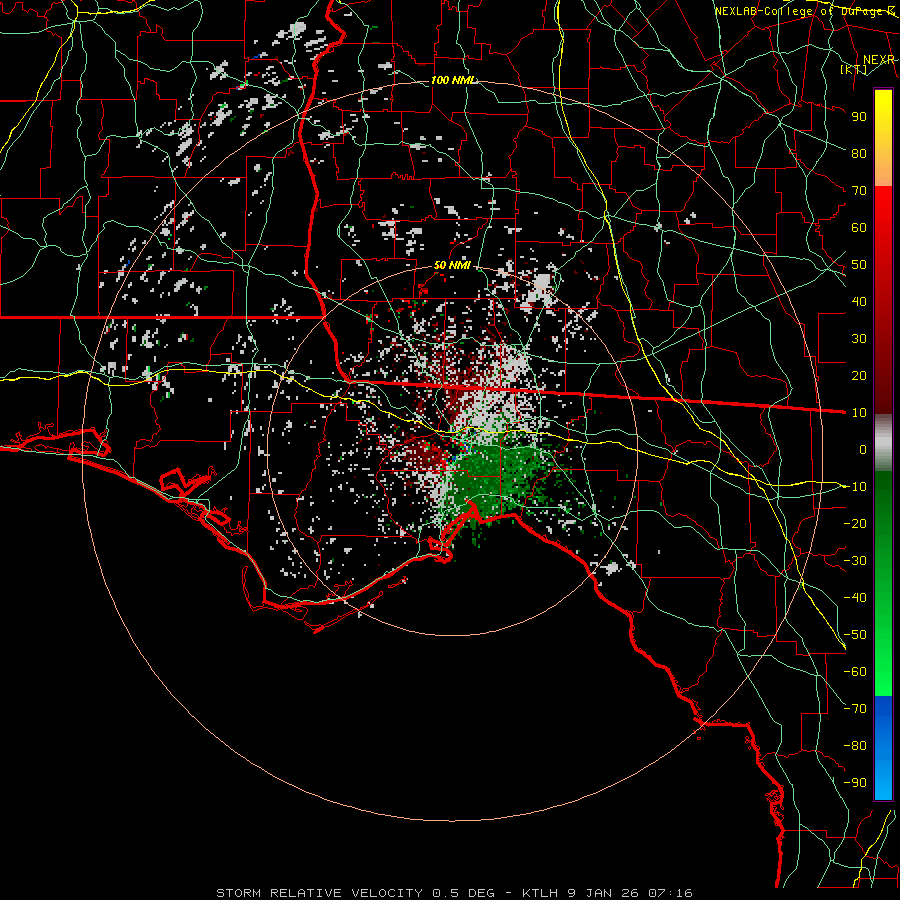Viewport: 900px width, 900px height.
Task: Click the -50 value on the velocity scale
Action: (855, 635)
